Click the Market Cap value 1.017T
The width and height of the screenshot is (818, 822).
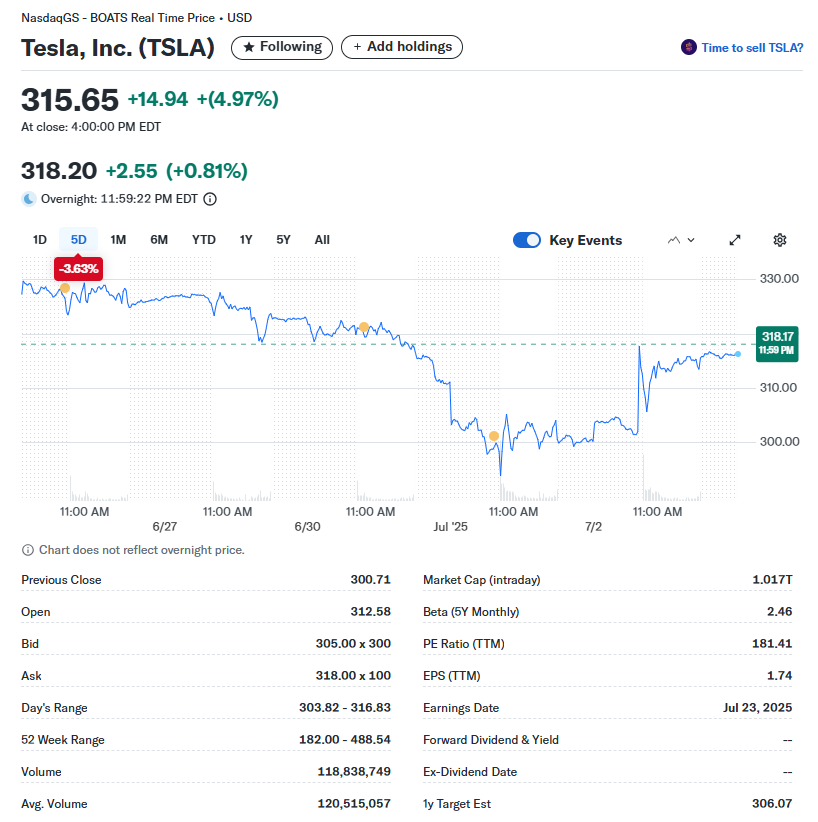[772, 579]
